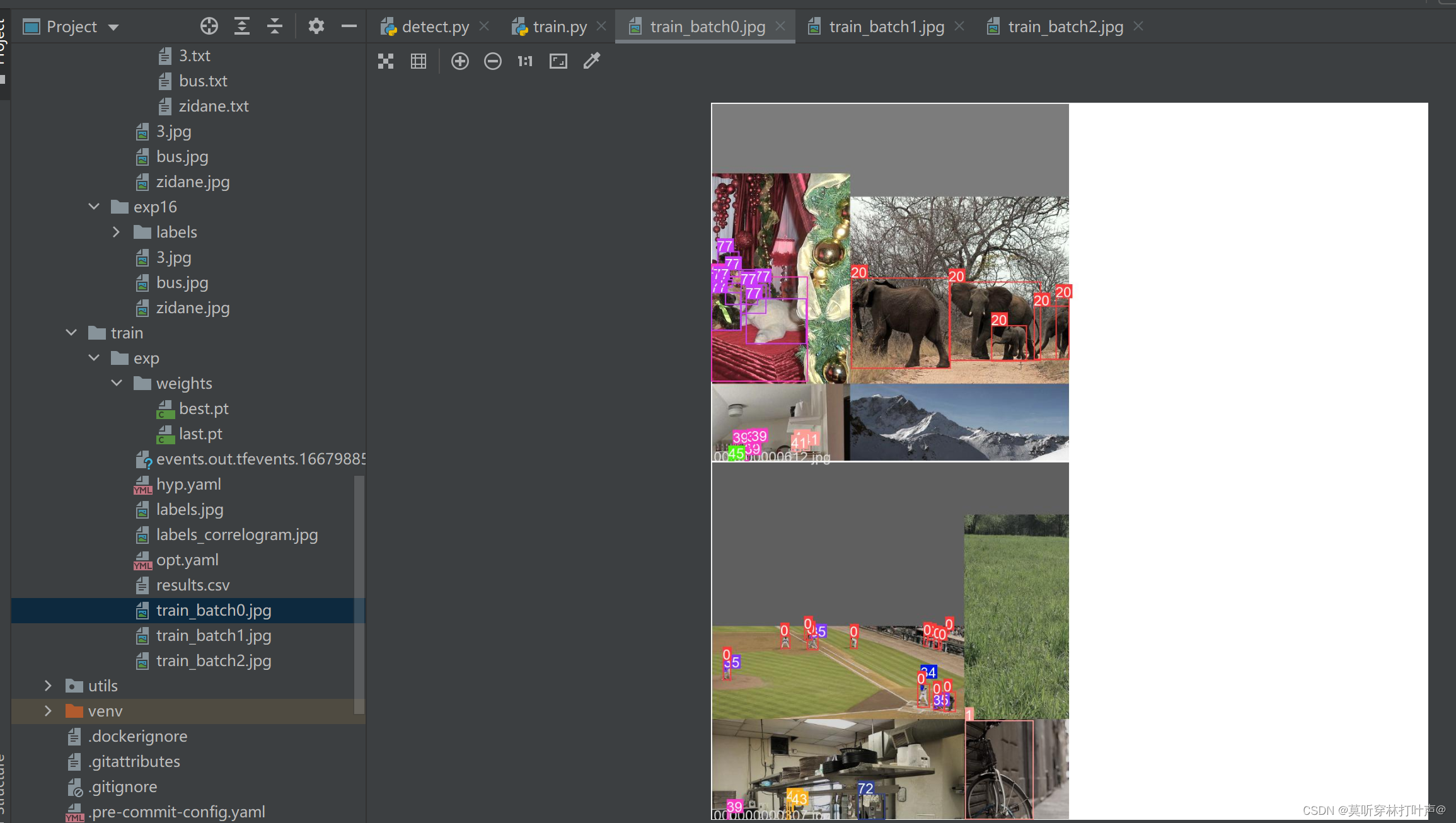Close the train_batch0.jpg tab
Image resolution: width=1456 pixels, height=823 pixels.
[x=780, y=26]
